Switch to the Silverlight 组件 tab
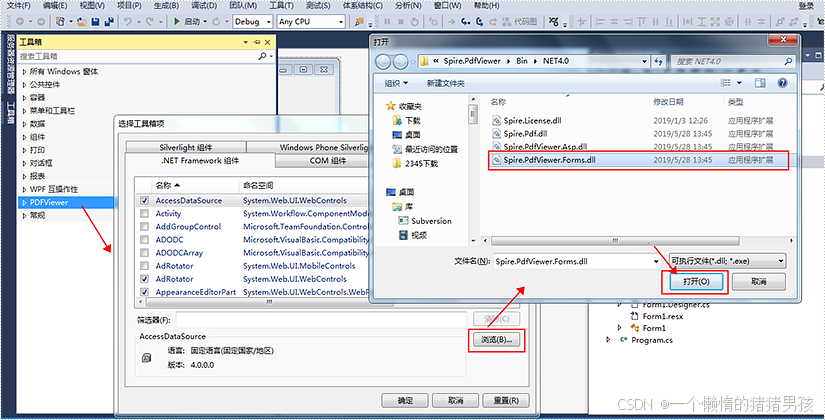The width and height of the screenshot is (825, 420). click(186, 148)
